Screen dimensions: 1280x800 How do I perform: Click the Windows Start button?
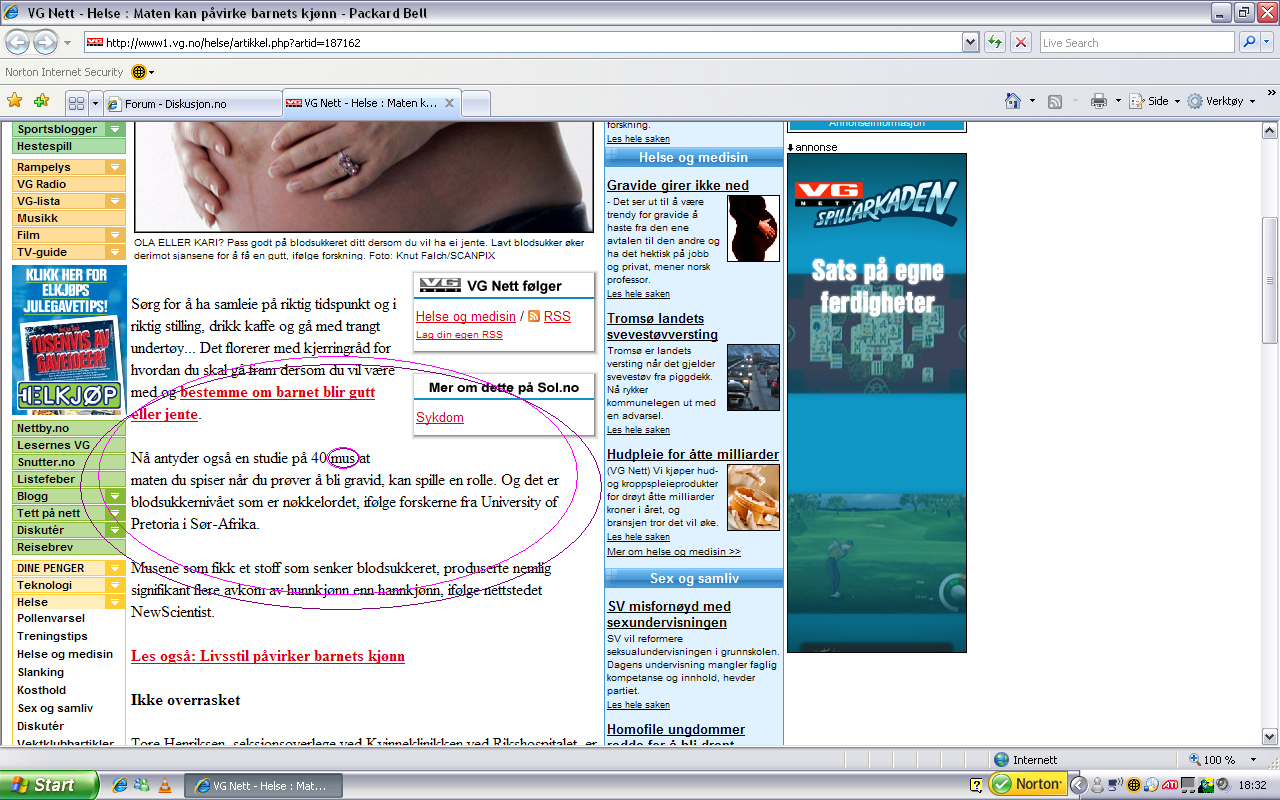pyautogui.click(x=50, y=785)
